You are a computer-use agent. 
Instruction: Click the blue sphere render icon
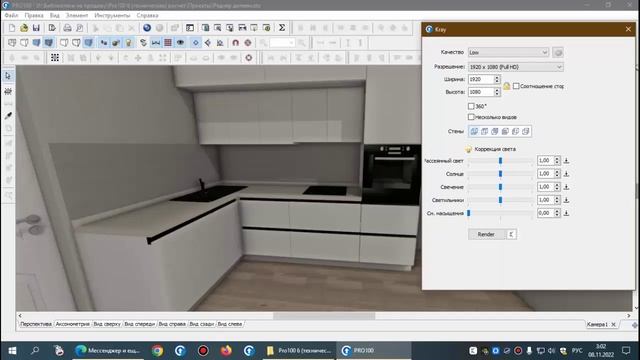(147, 28)
